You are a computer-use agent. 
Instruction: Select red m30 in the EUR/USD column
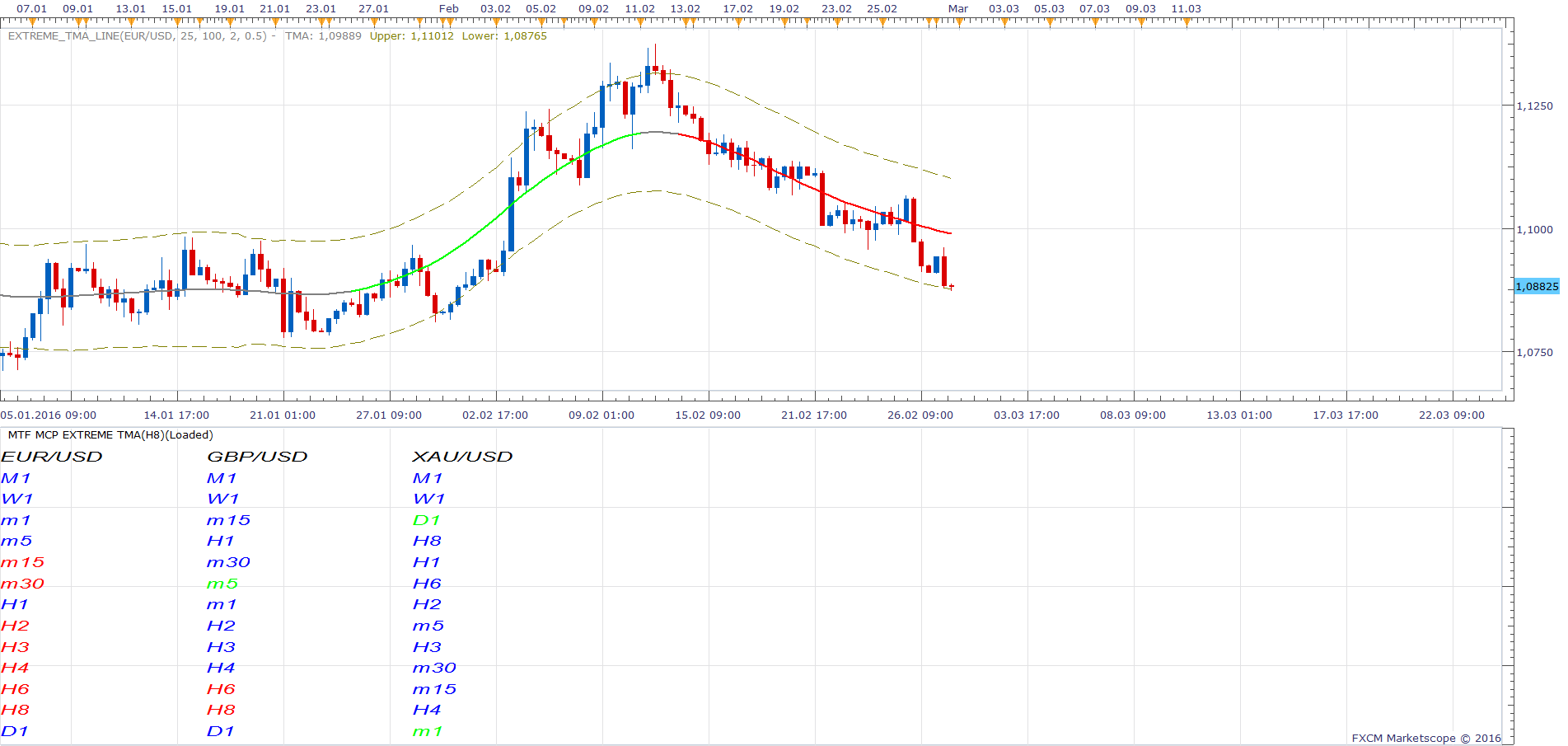click(x=23, y=584)
